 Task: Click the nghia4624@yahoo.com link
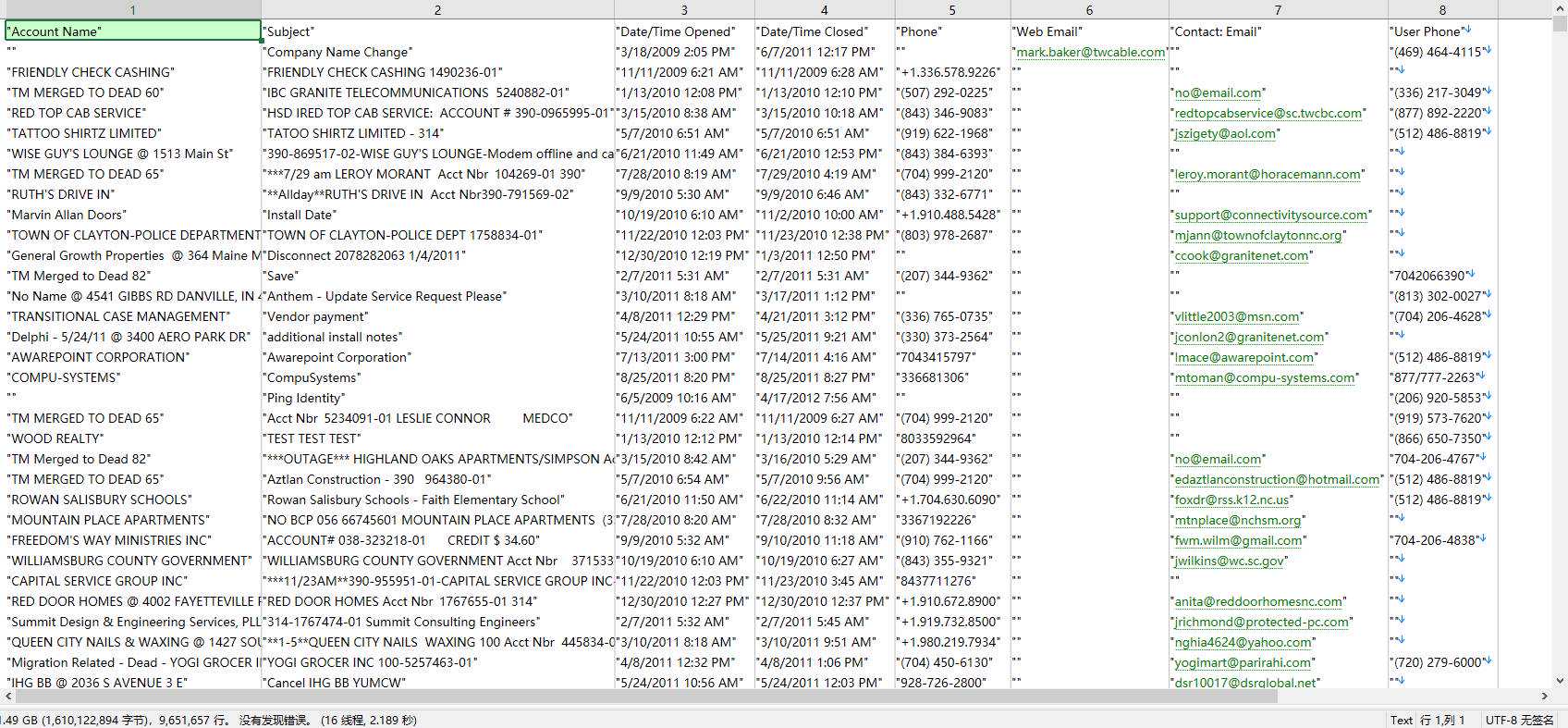click(x=1243, y=642)
